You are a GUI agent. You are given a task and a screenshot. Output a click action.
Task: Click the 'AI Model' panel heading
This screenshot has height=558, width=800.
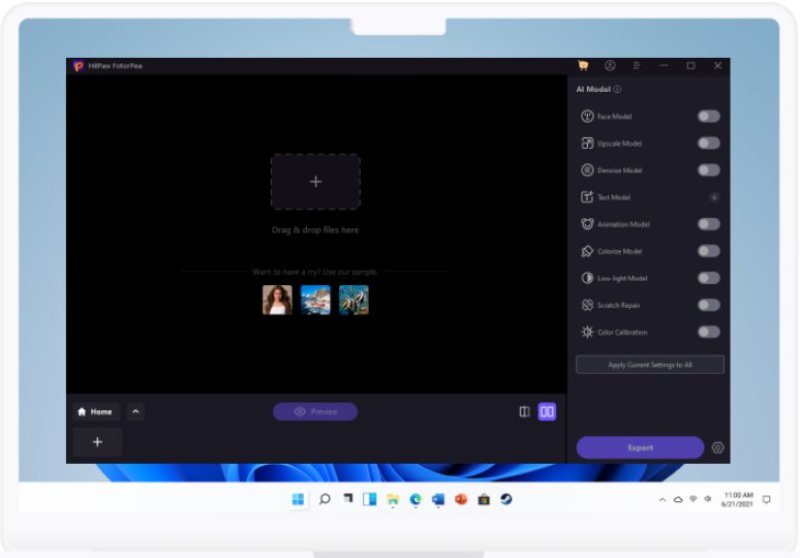point(593,89)
